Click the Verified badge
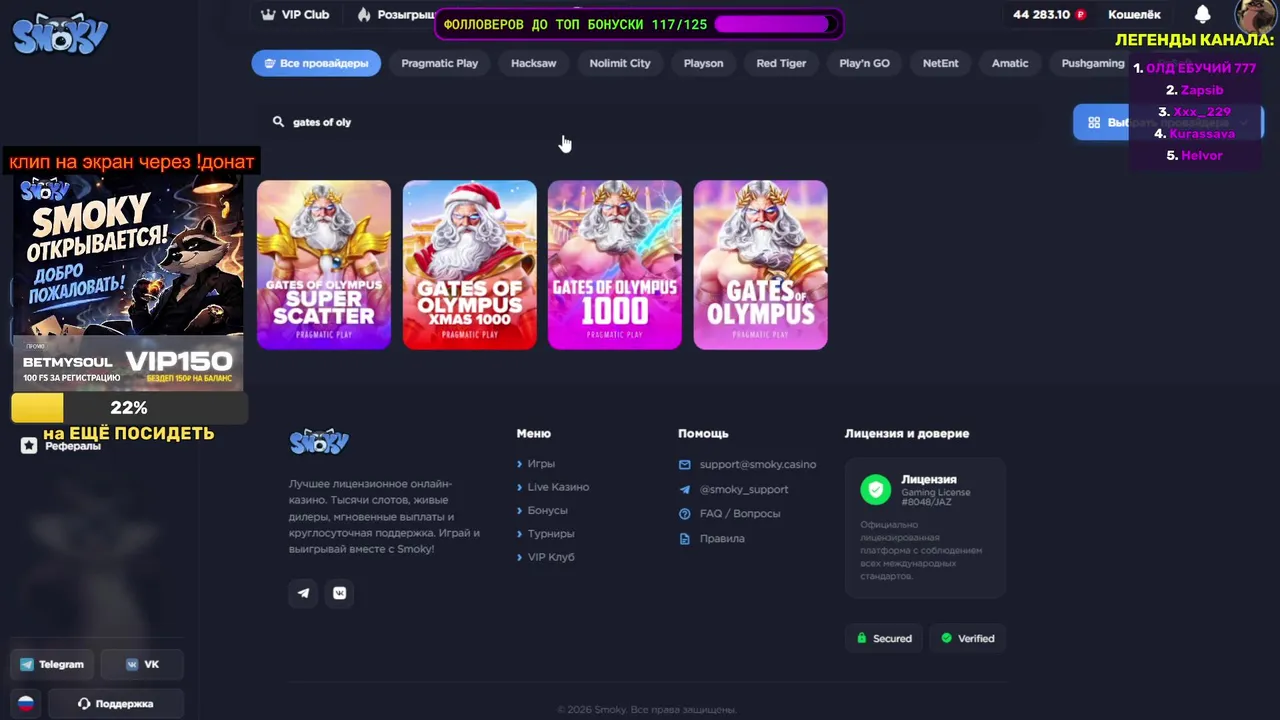Viewport: 1280px width, 720px height. (x=967, y=638)
